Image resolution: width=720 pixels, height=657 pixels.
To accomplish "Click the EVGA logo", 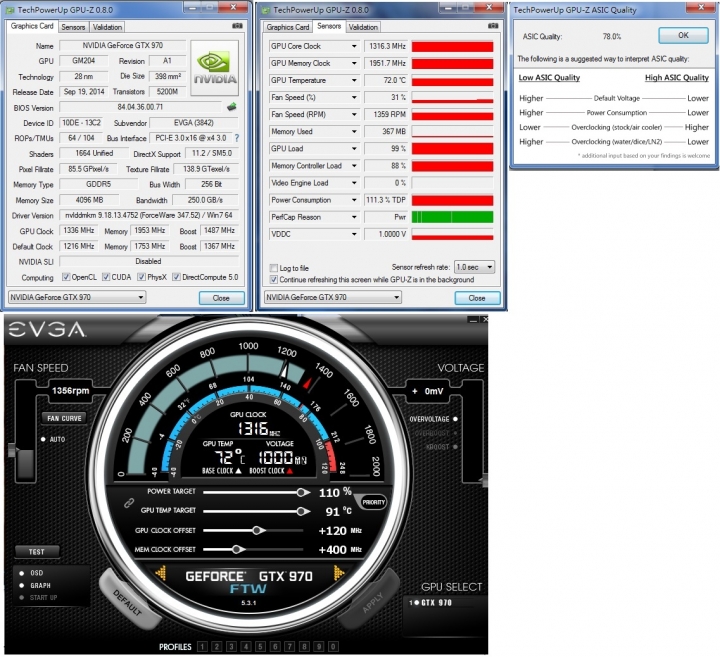I will click(47, 329).
